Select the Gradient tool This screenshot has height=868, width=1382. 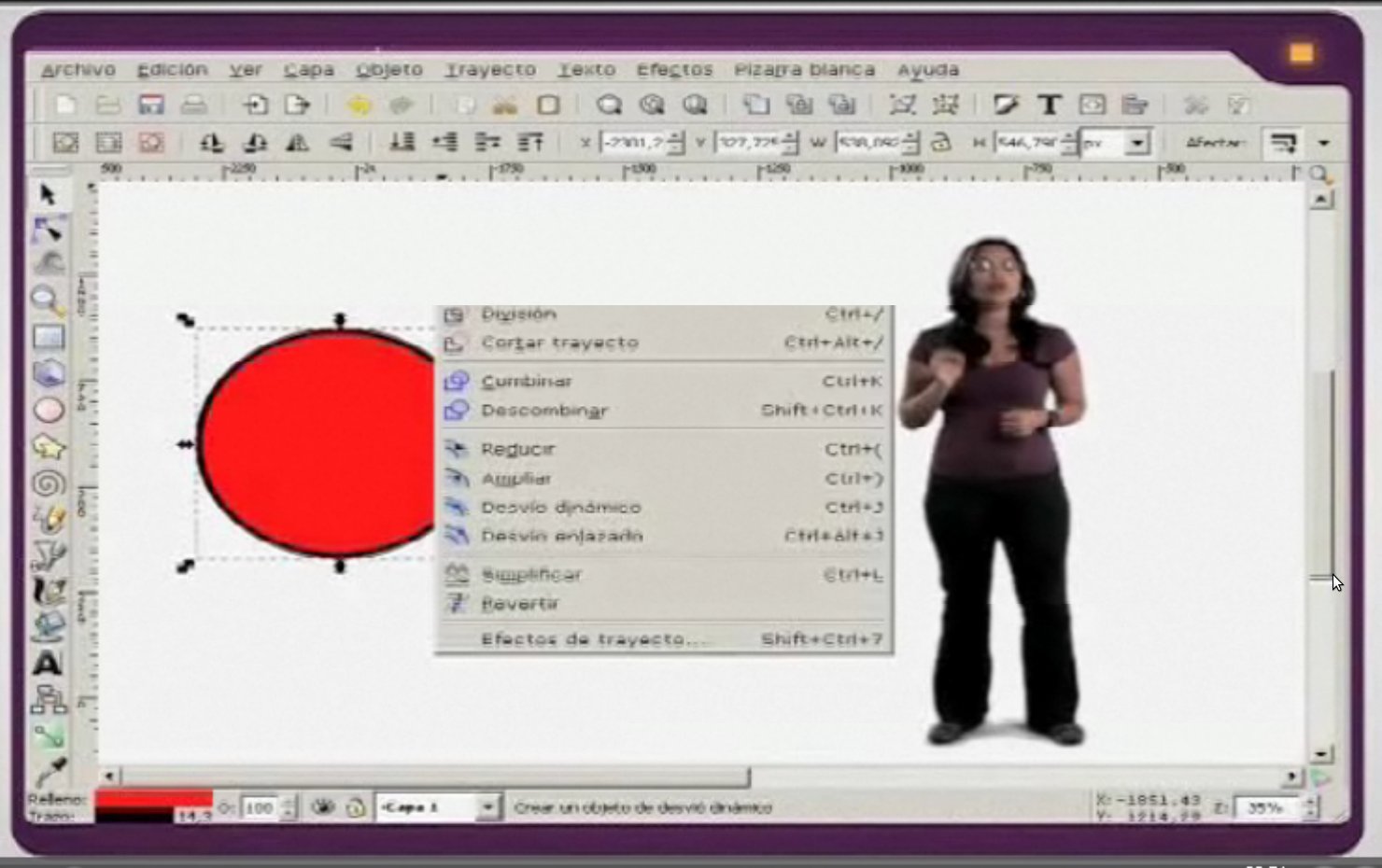click(x=49, y=735)
